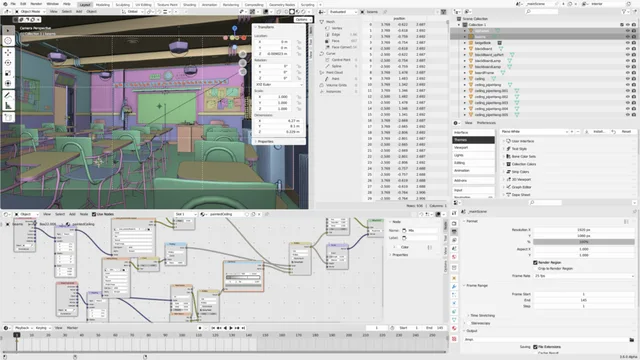Screen dimensions: 640x360
Task: Enable the Use Nodes checkbox
Action: [x=94, y=214]
